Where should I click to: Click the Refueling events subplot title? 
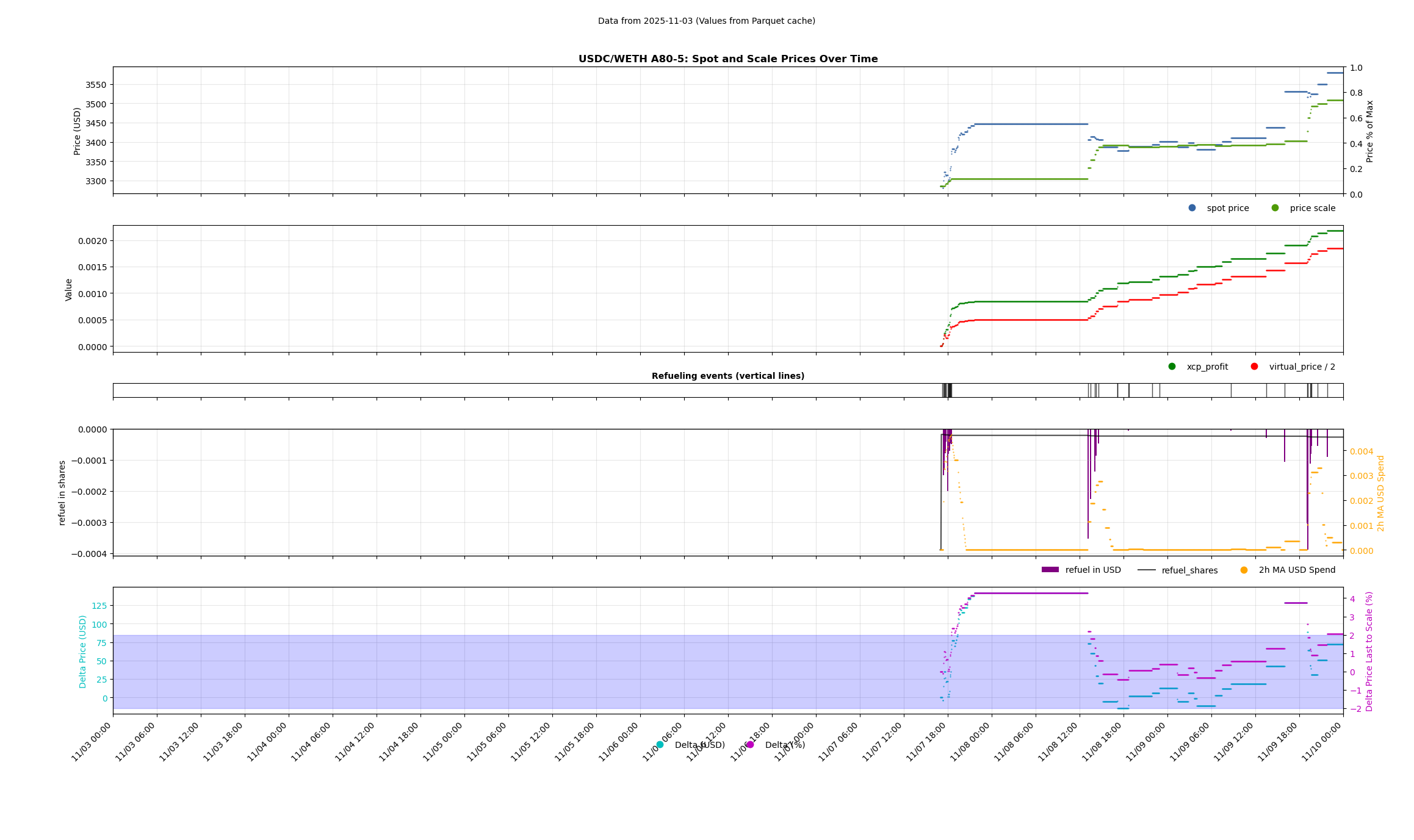click(728, 376)
